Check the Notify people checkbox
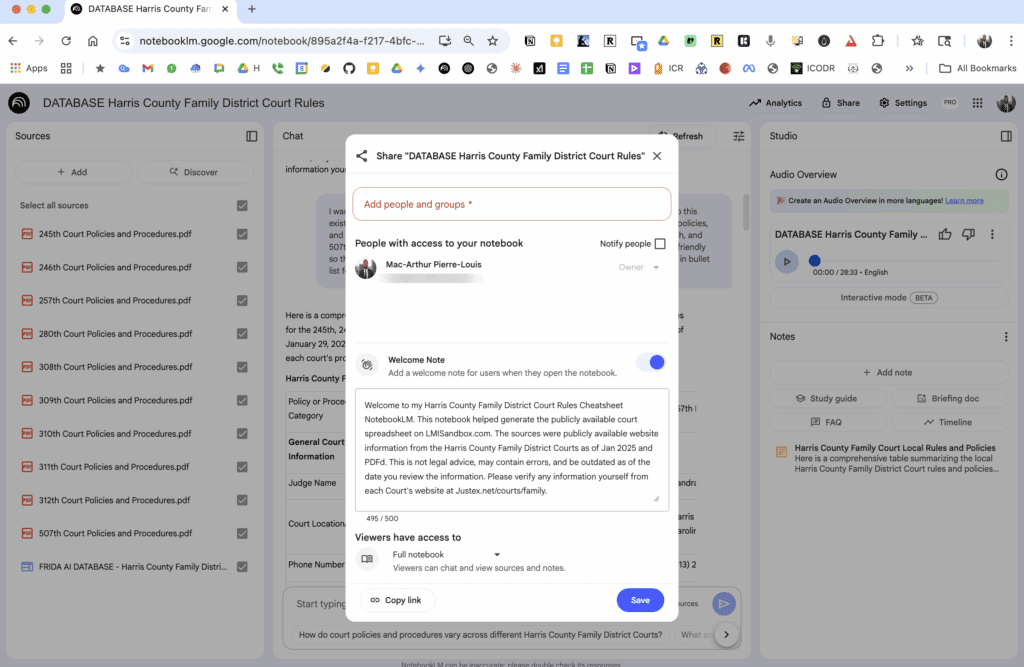 click(659, 244)
